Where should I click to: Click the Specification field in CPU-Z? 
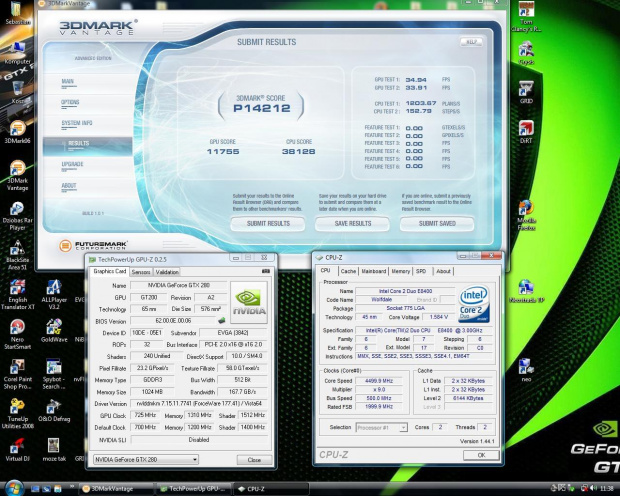[x=424, y=330]
